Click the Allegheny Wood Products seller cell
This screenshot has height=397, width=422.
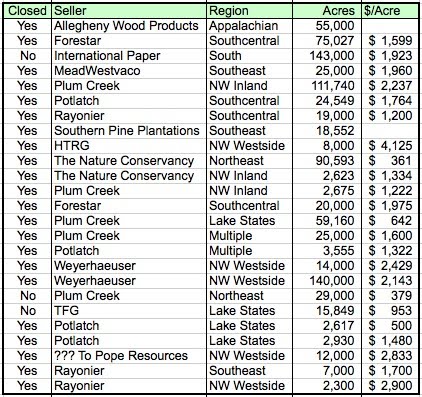[129, 26]
